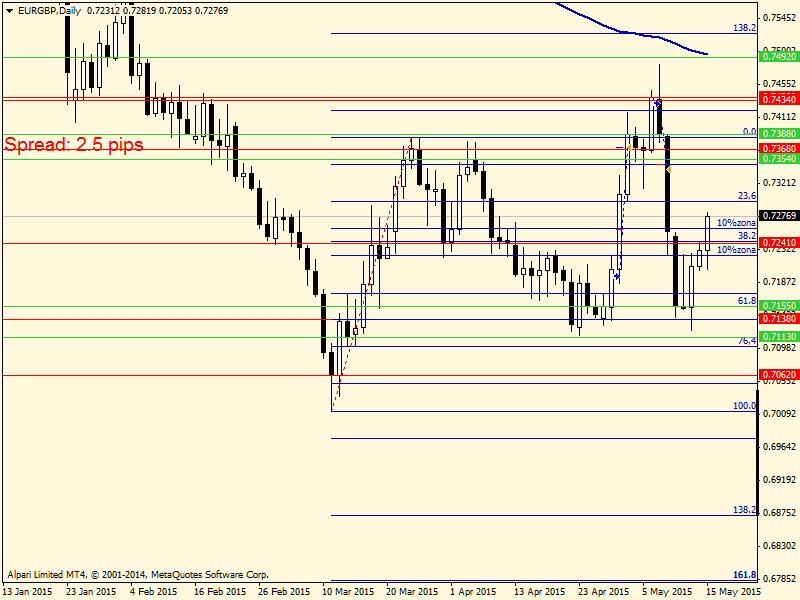Select the Fibonacci 0.0 level label
This screenshot has width=800, height=600.
749,132
